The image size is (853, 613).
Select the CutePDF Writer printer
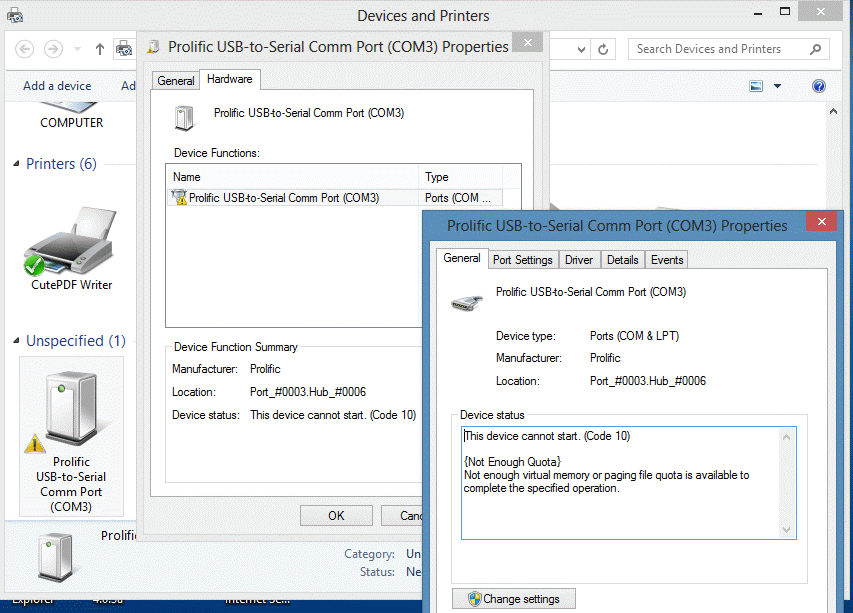(71, 249)
